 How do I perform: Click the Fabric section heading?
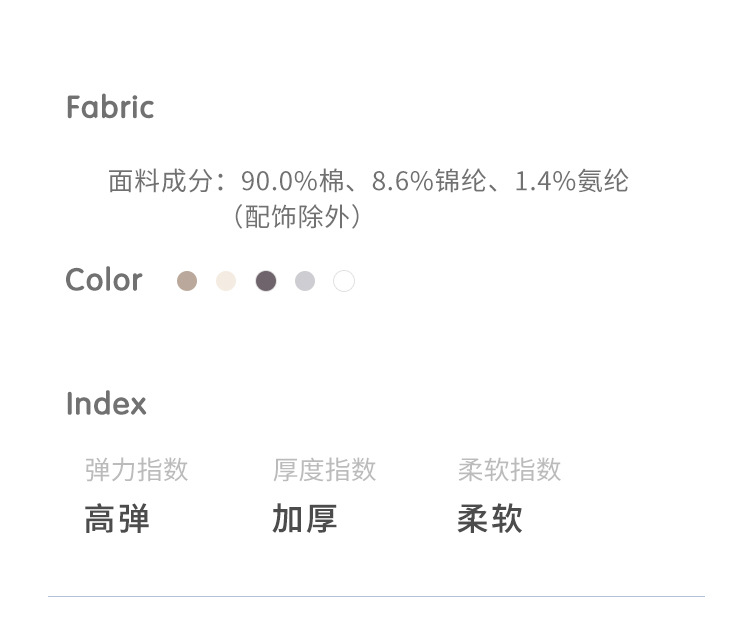pos(110,107)
